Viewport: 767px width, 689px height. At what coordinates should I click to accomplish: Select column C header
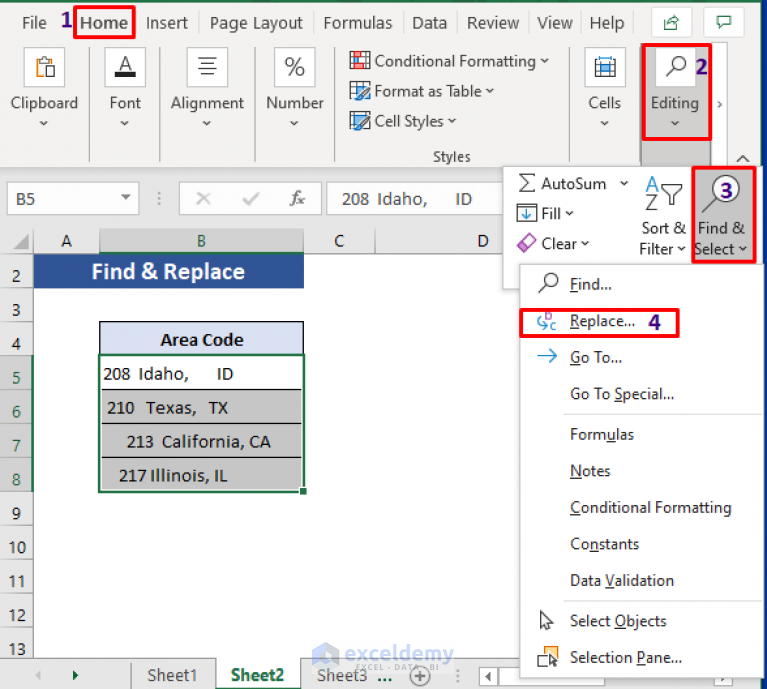pyautogui.click(x=339, y=241)
